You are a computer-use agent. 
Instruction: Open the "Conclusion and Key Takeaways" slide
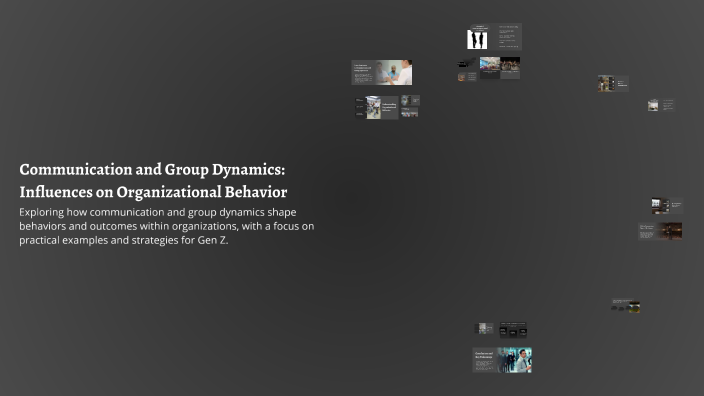pos(502,360)
